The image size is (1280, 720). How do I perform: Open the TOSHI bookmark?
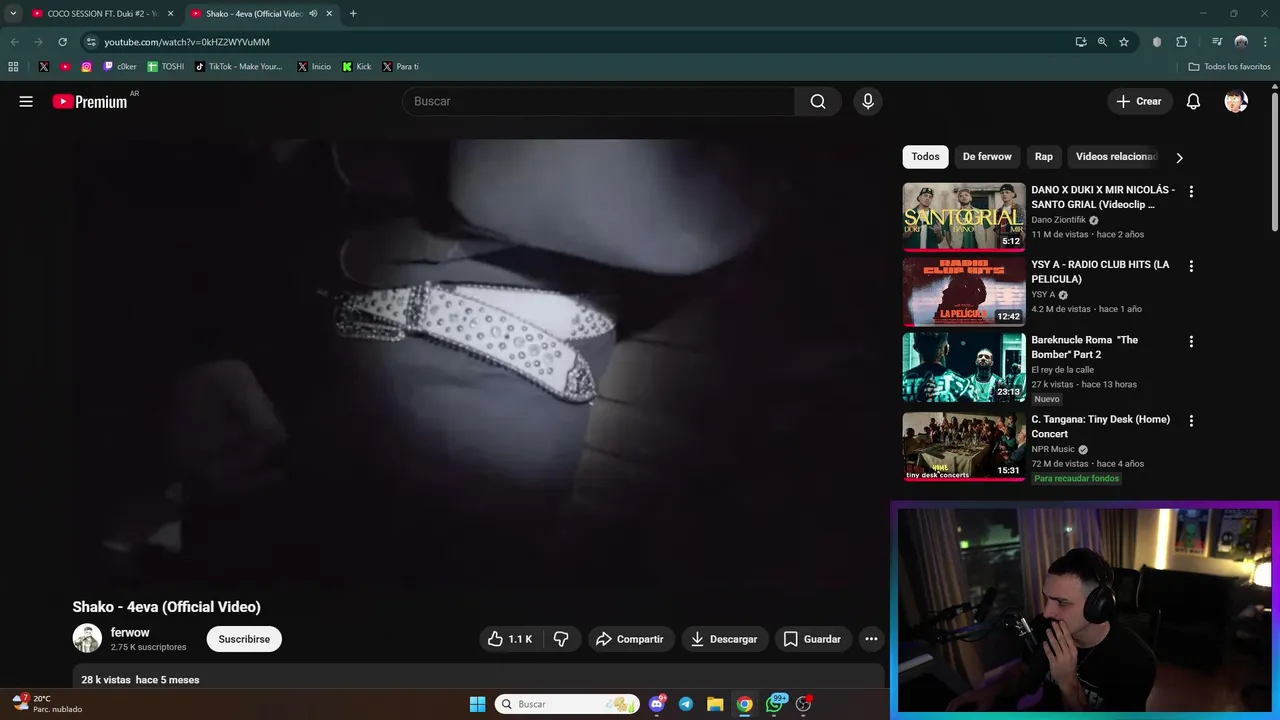pos(166,67)
